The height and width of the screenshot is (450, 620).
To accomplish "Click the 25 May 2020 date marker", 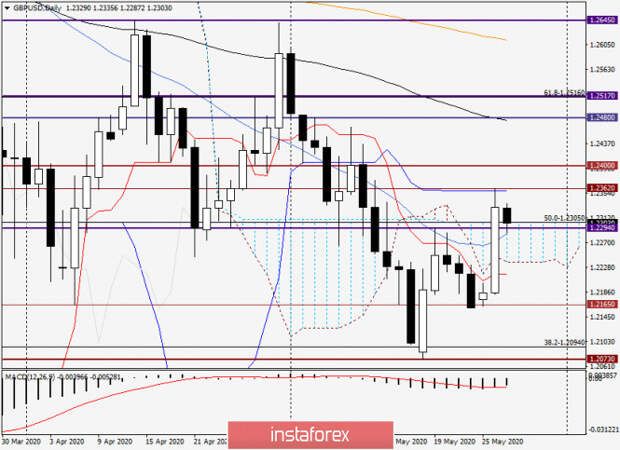I will click(x=503, y=441).
